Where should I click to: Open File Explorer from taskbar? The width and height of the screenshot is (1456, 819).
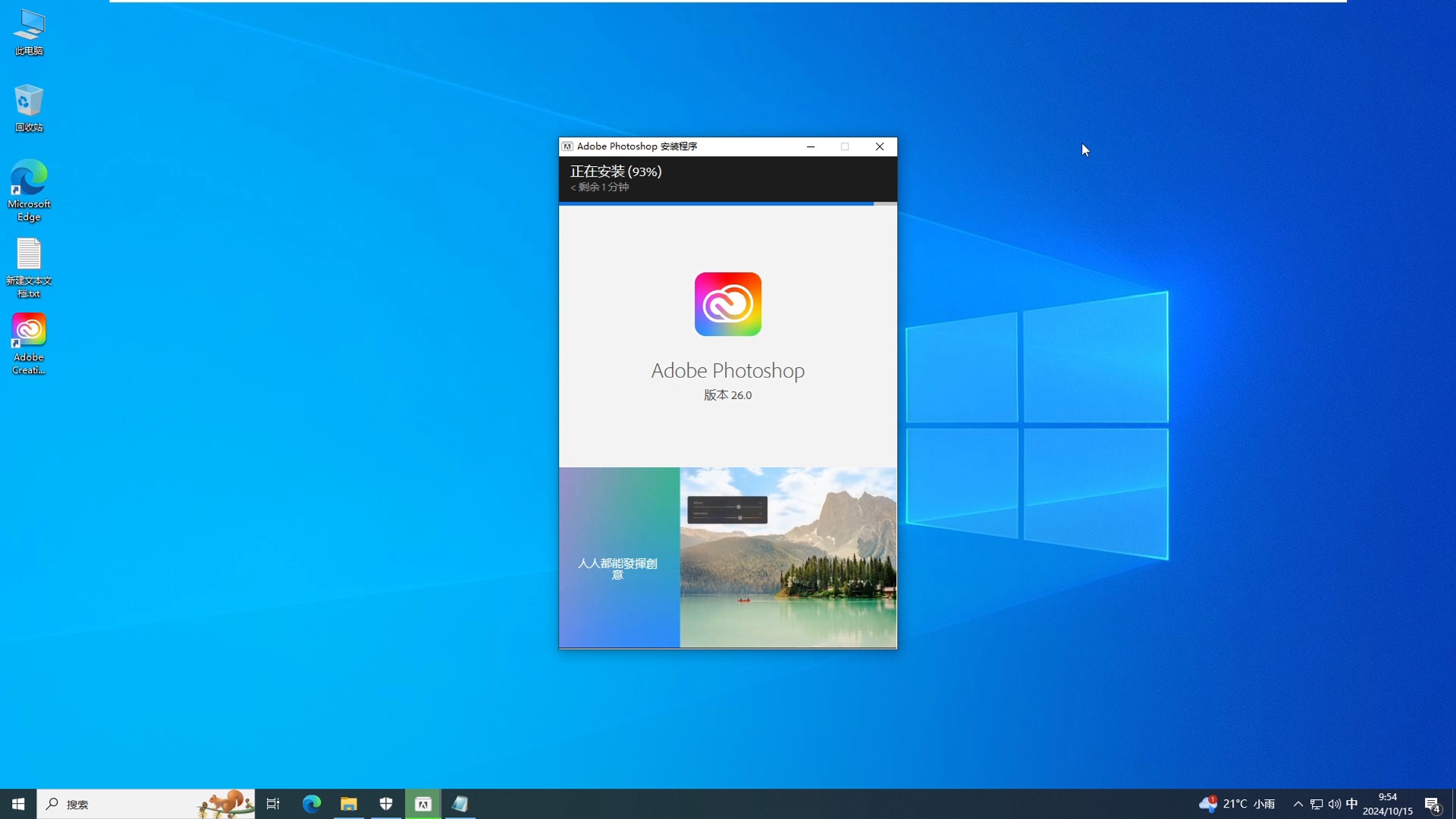(349, 804)
